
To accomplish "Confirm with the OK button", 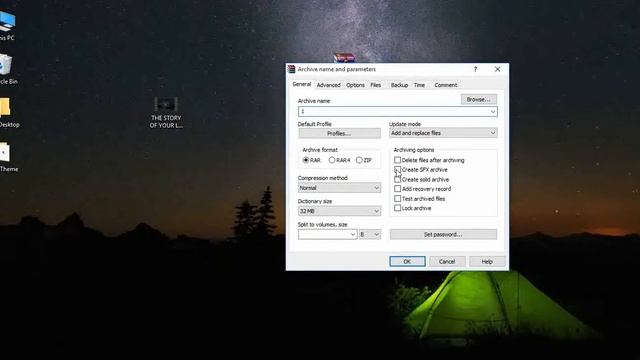I will tap(407, 261).
